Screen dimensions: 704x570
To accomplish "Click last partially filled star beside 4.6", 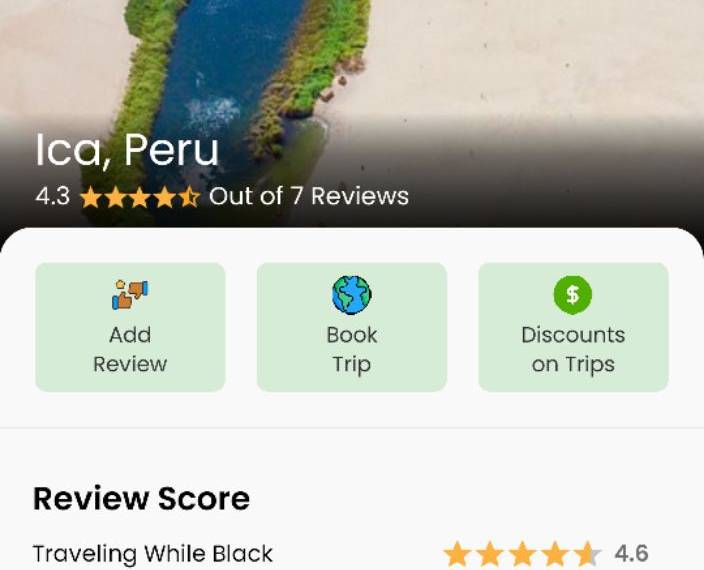I will 588,554.
